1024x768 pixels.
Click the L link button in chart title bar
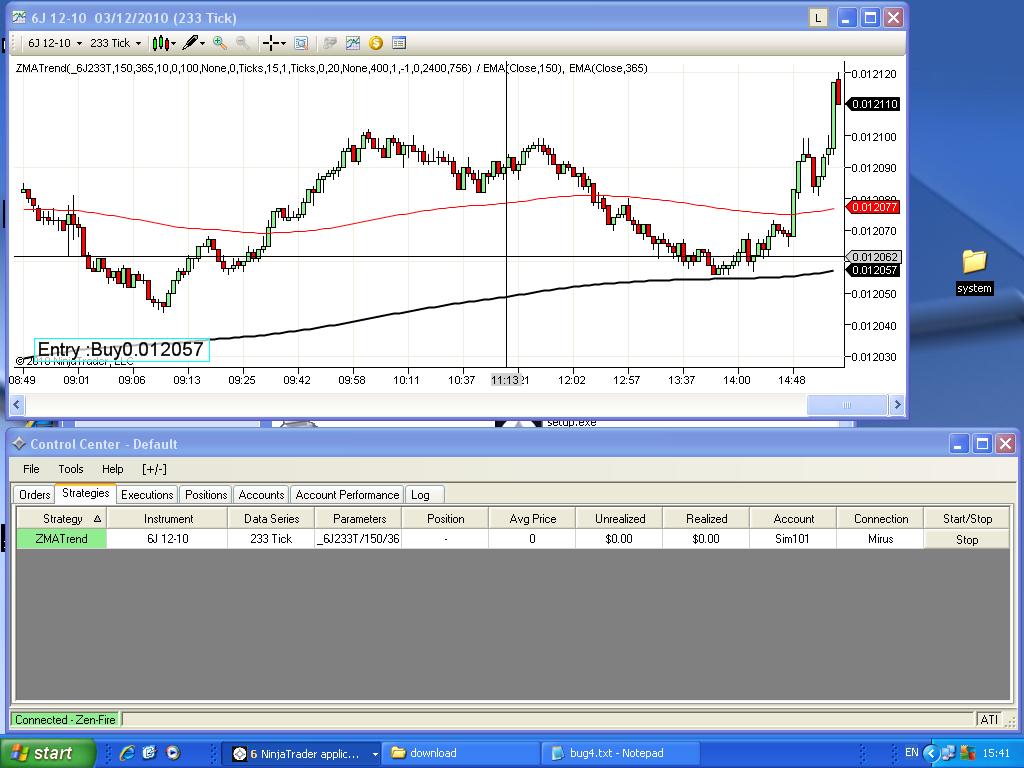[818, 18]
